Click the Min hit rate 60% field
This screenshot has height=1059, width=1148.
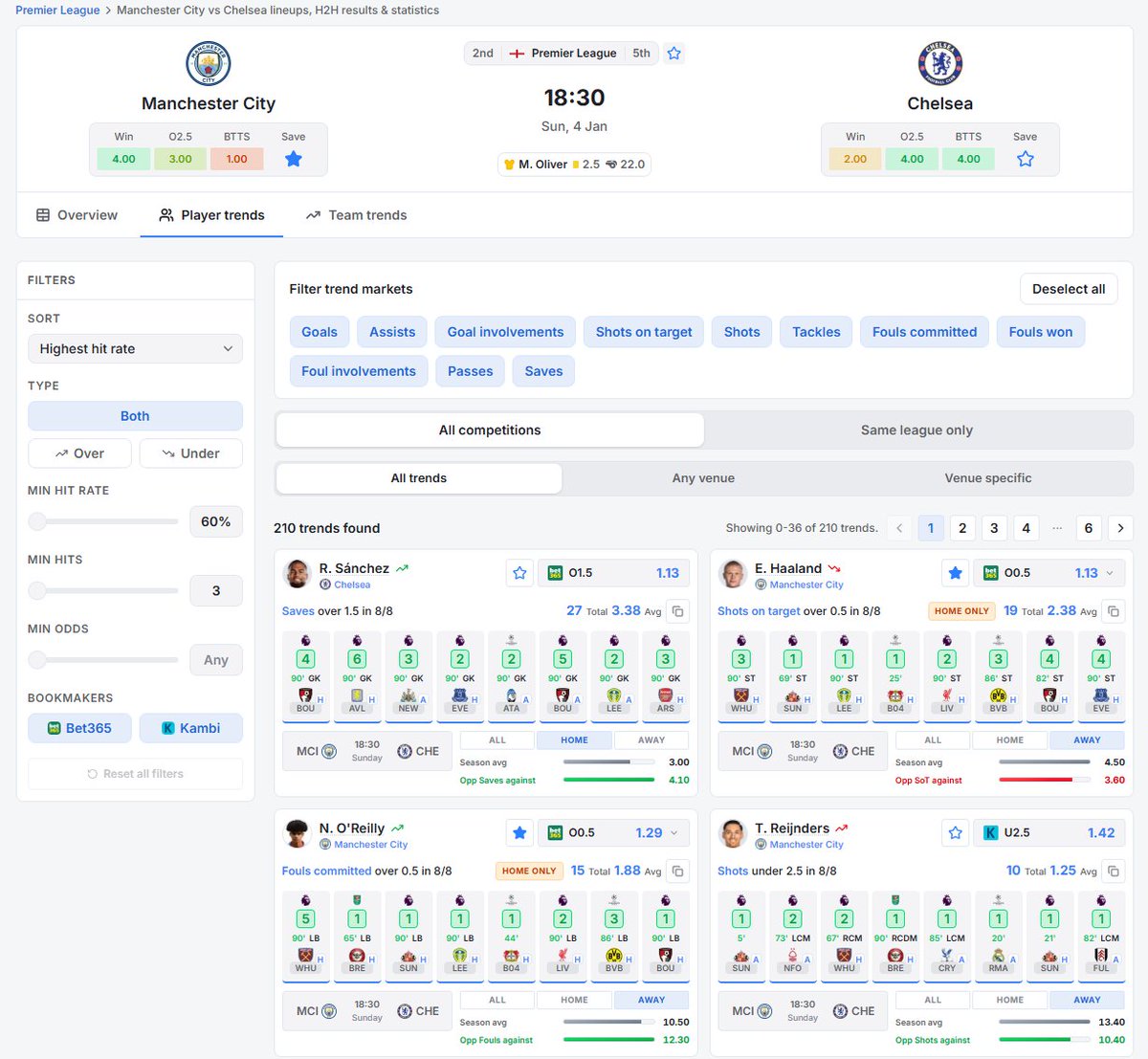(215, 521)
